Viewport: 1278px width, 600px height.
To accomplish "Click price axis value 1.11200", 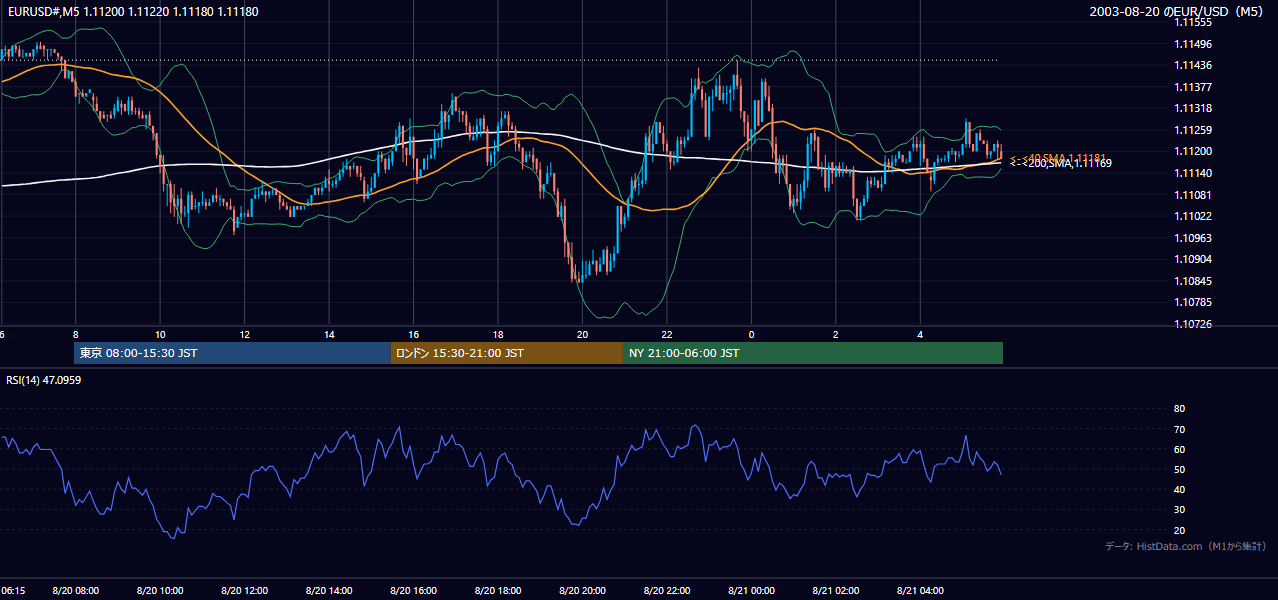I will [1193, 151].
